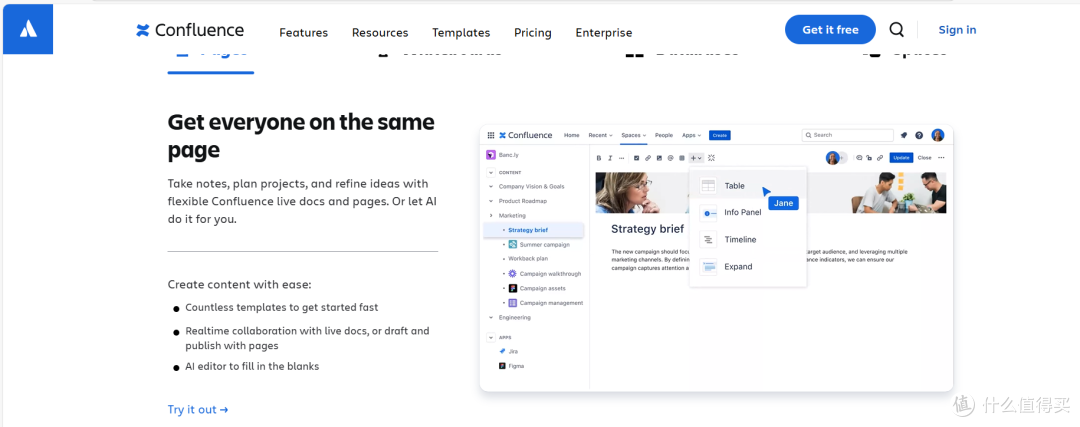The width and height of the screenshot is (1080, 427).
Task: Click the Confluence logo inside the mockup
Action: pos(526,135)
